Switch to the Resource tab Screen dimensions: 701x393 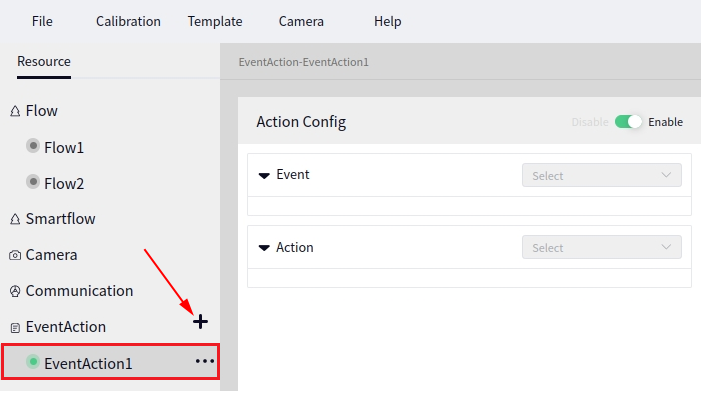(x=44, y=61)
